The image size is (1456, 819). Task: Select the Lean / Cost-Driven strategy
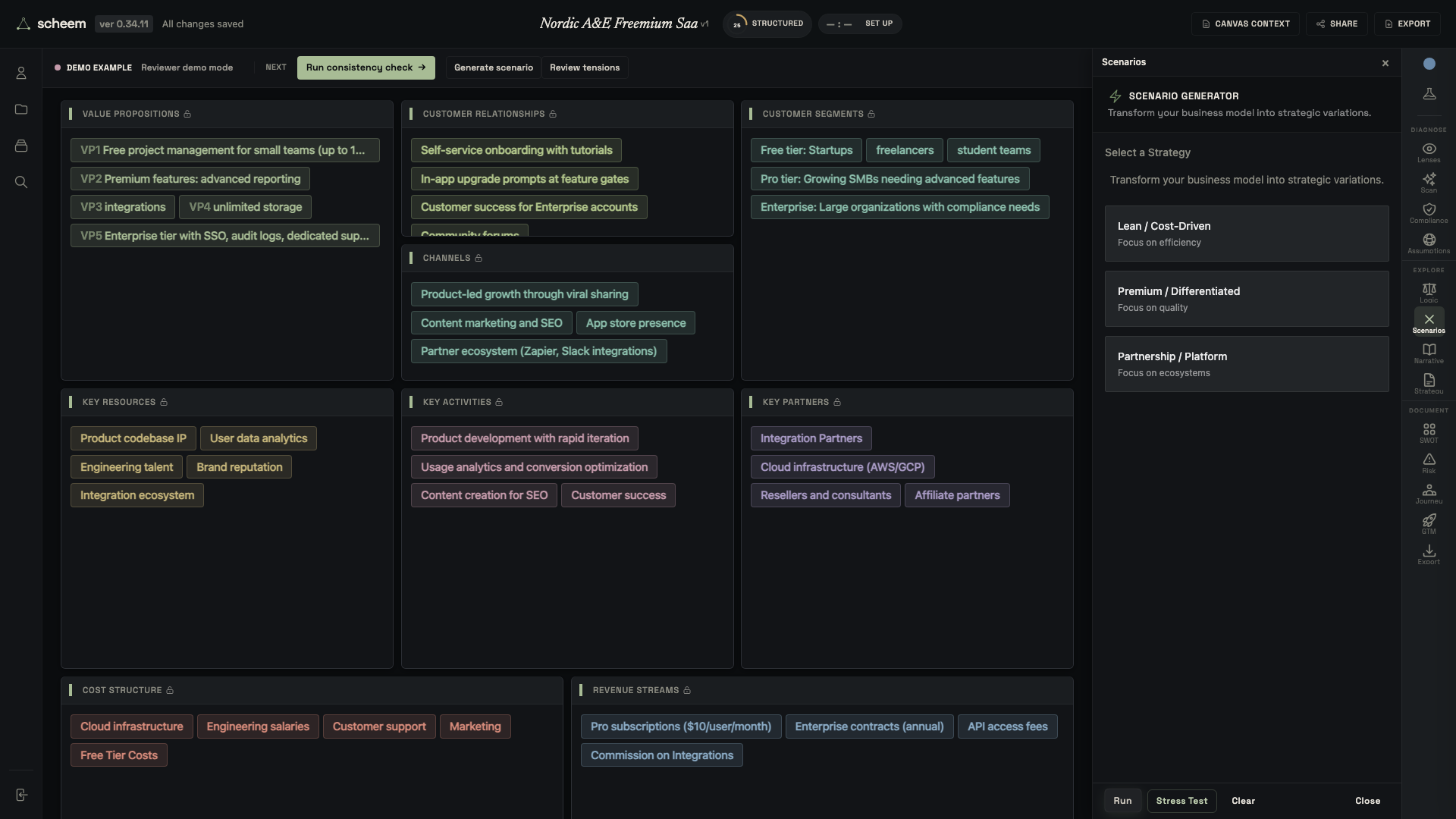pyautogui.click(x=1247, y=234)
